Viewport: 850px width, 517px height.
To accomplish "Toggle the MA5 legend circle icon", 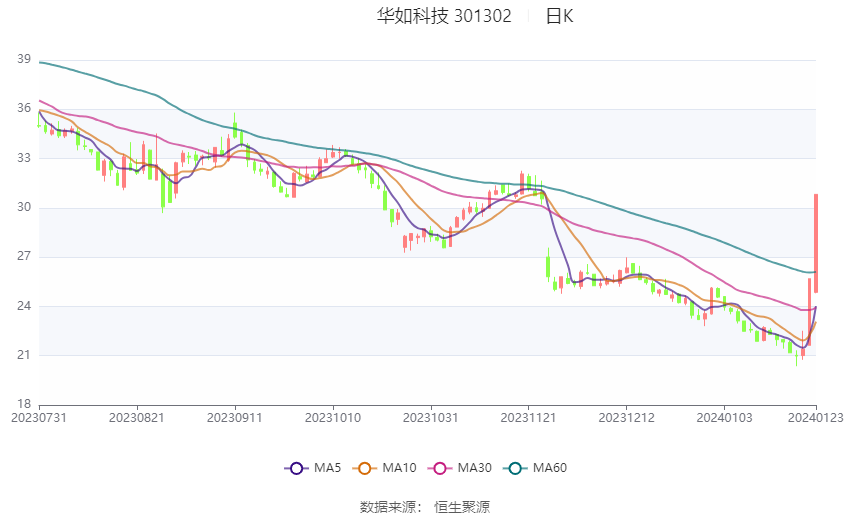I will click(x=296, y=468).
